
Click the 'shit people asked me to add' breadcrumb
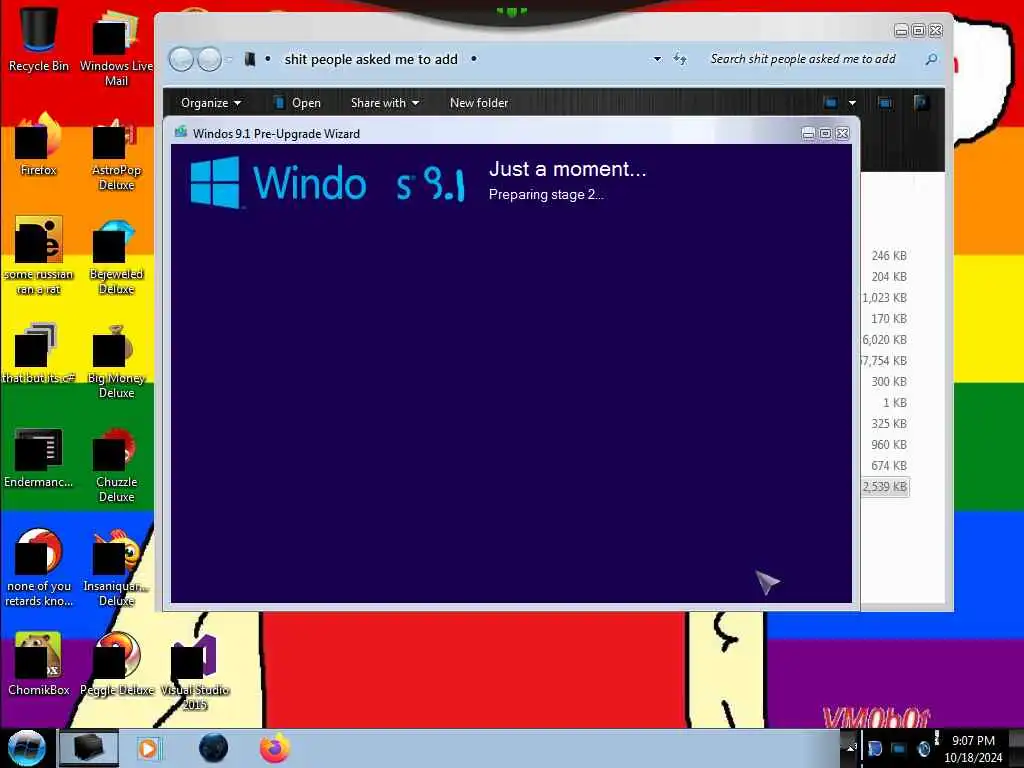tap(371, 59)
